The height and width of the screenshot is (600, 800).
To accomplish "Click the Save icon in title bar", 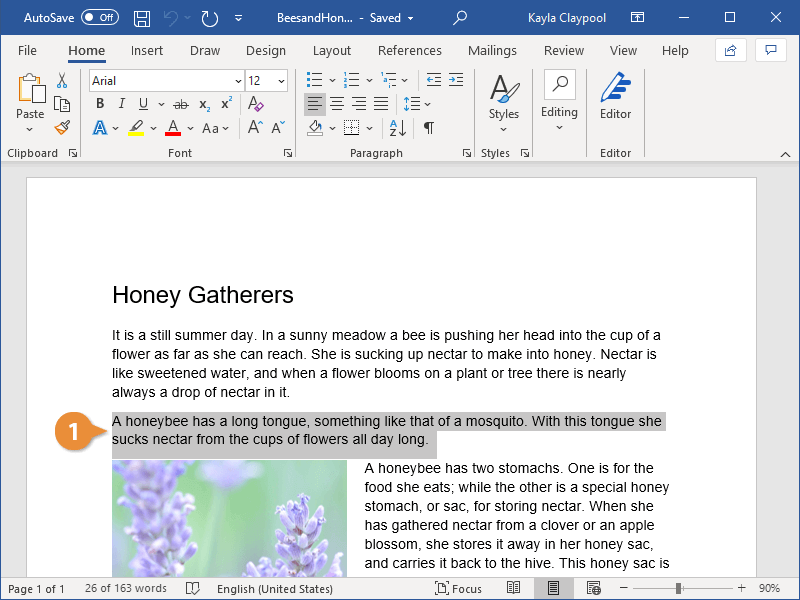I will [142, 18].
